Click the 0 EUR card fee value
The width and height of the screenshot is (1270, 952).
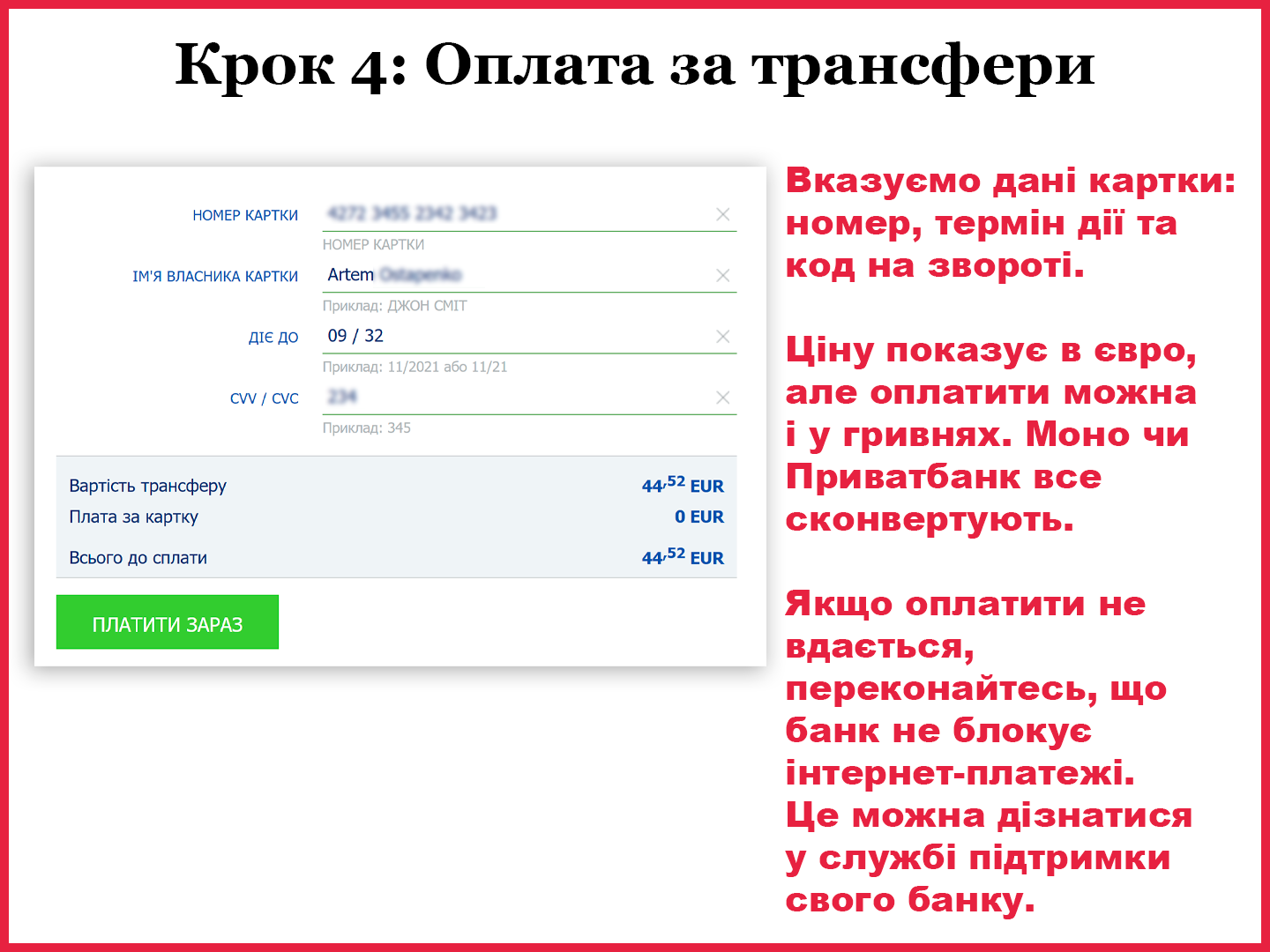pos(699,517)
